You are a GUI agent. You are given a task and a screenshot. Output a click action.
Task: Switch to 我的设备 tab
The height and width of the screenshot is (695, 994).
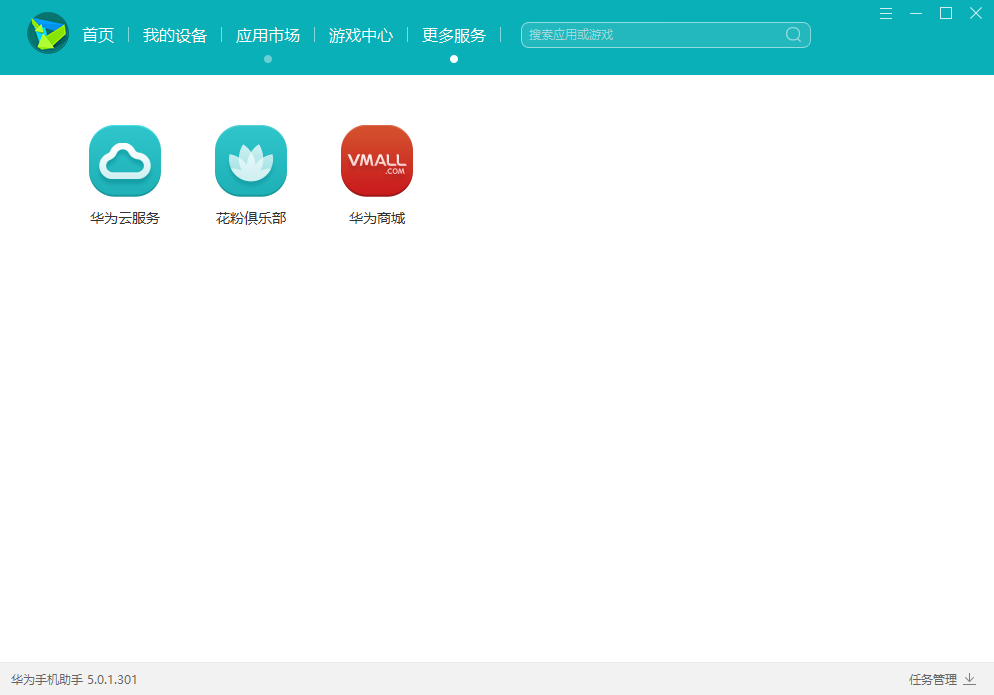pyautogui.click(x=175, y=35)
